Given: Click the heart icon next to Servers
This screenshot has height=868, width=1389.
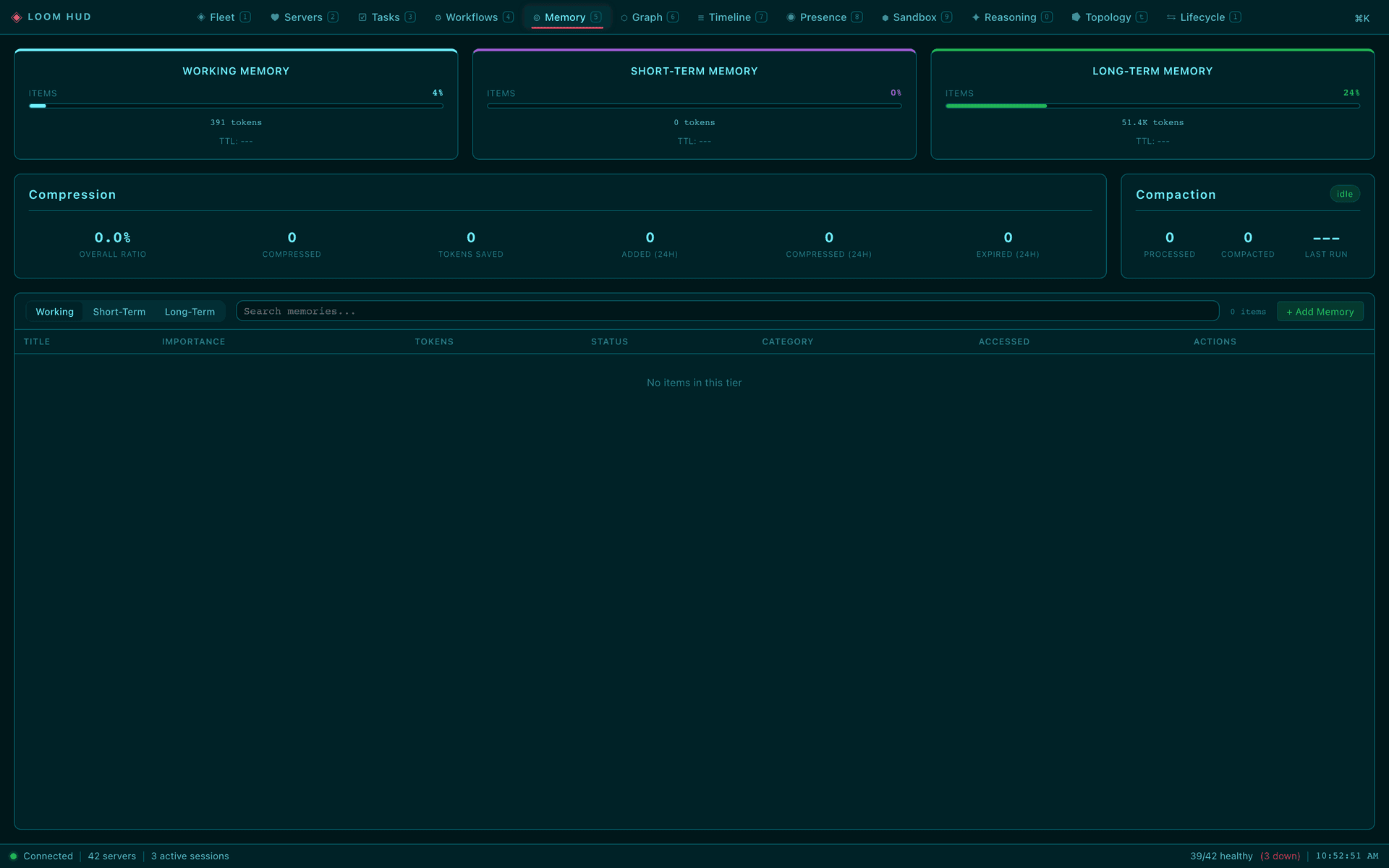Looking at the screenshot, I should coord(275,17).
